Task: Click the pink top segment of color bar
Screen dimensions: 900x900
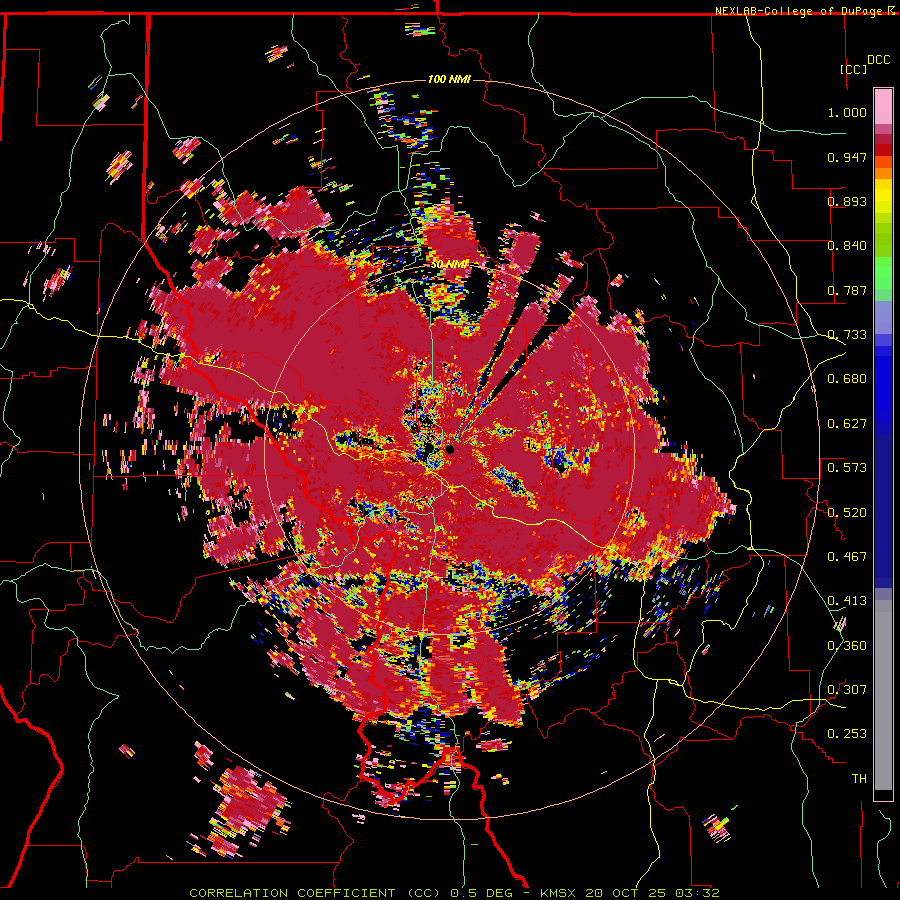Action: pyautogui.click(x=883, y=106)
